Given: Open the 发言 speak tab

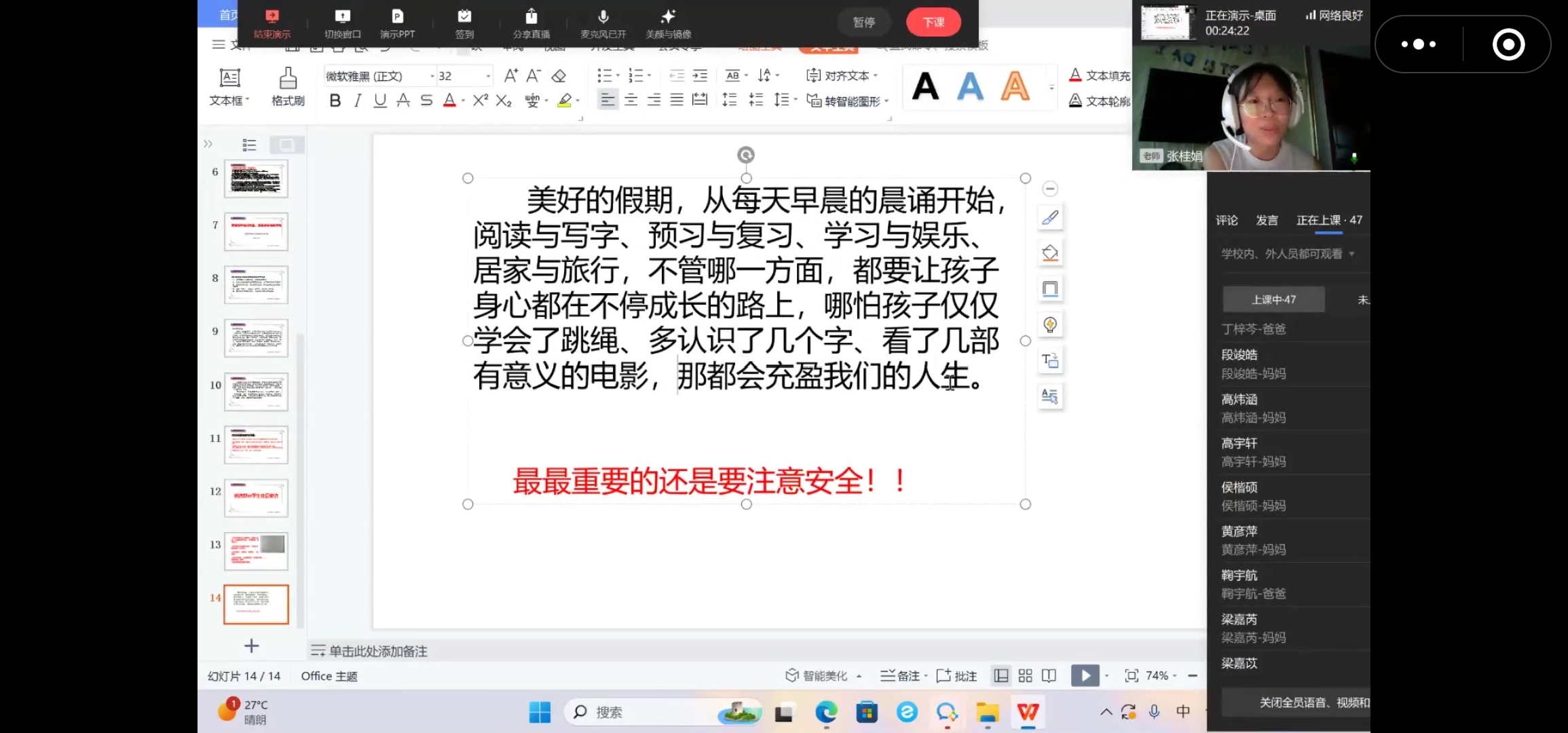Looking at the screenshot, I should tap(1267, 220).
